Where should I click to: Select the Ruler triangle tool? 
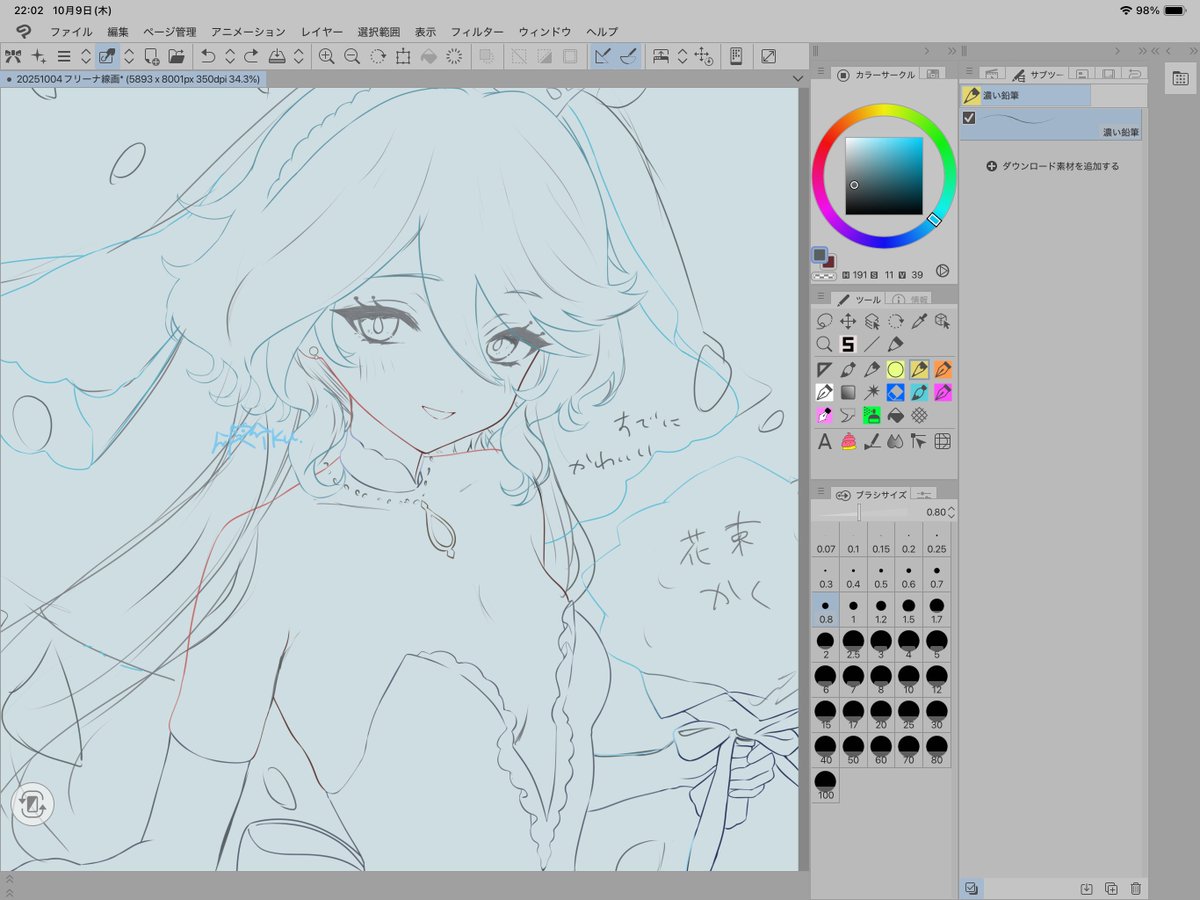[x=825, y=369]
